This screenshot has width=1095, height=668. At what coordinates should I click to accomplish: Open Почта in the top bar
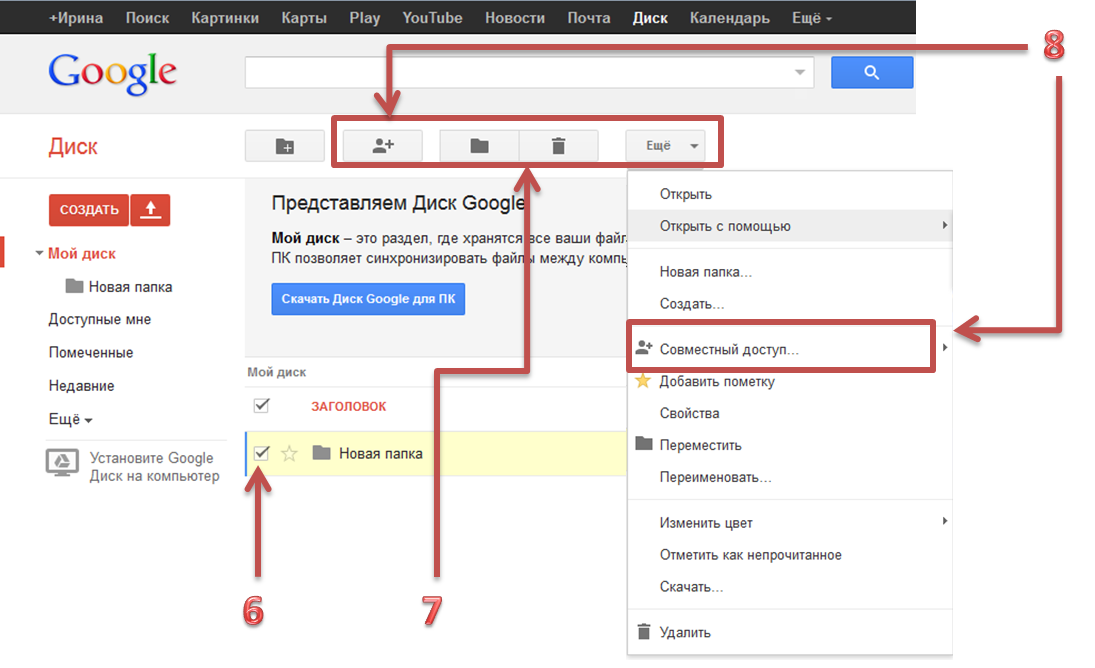click(589, 18)
